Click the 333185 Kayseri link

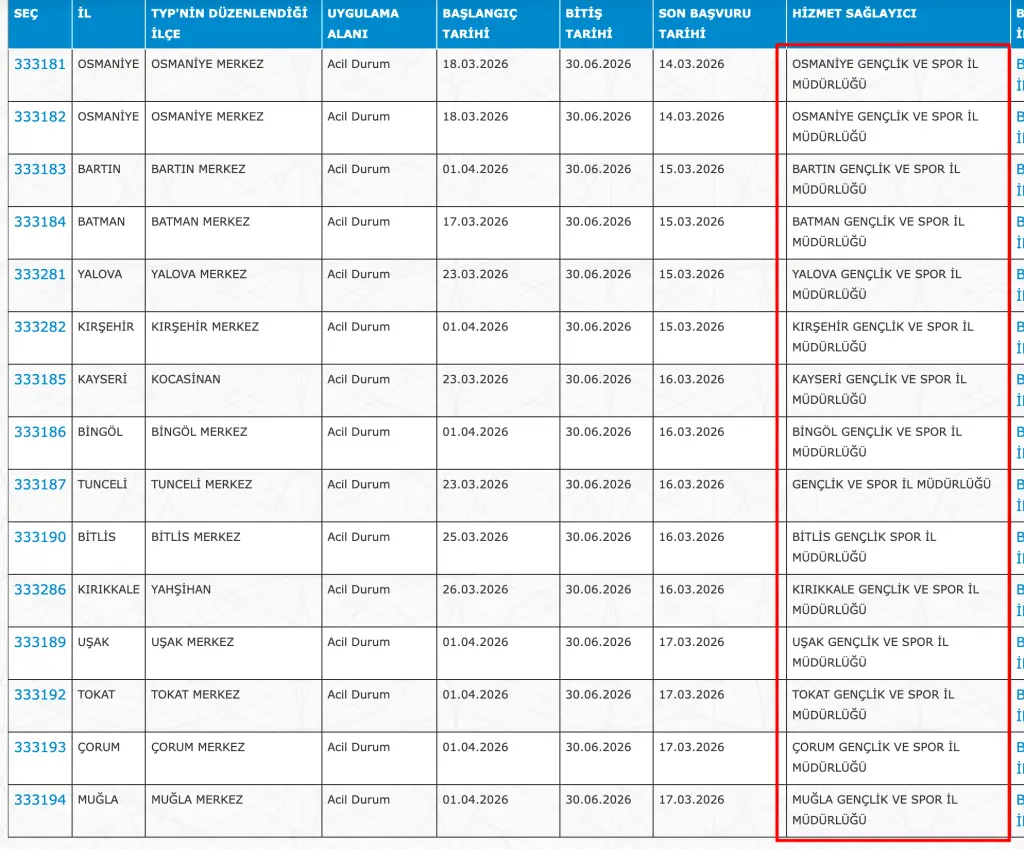pyautogui.click(x=40, y=380)
